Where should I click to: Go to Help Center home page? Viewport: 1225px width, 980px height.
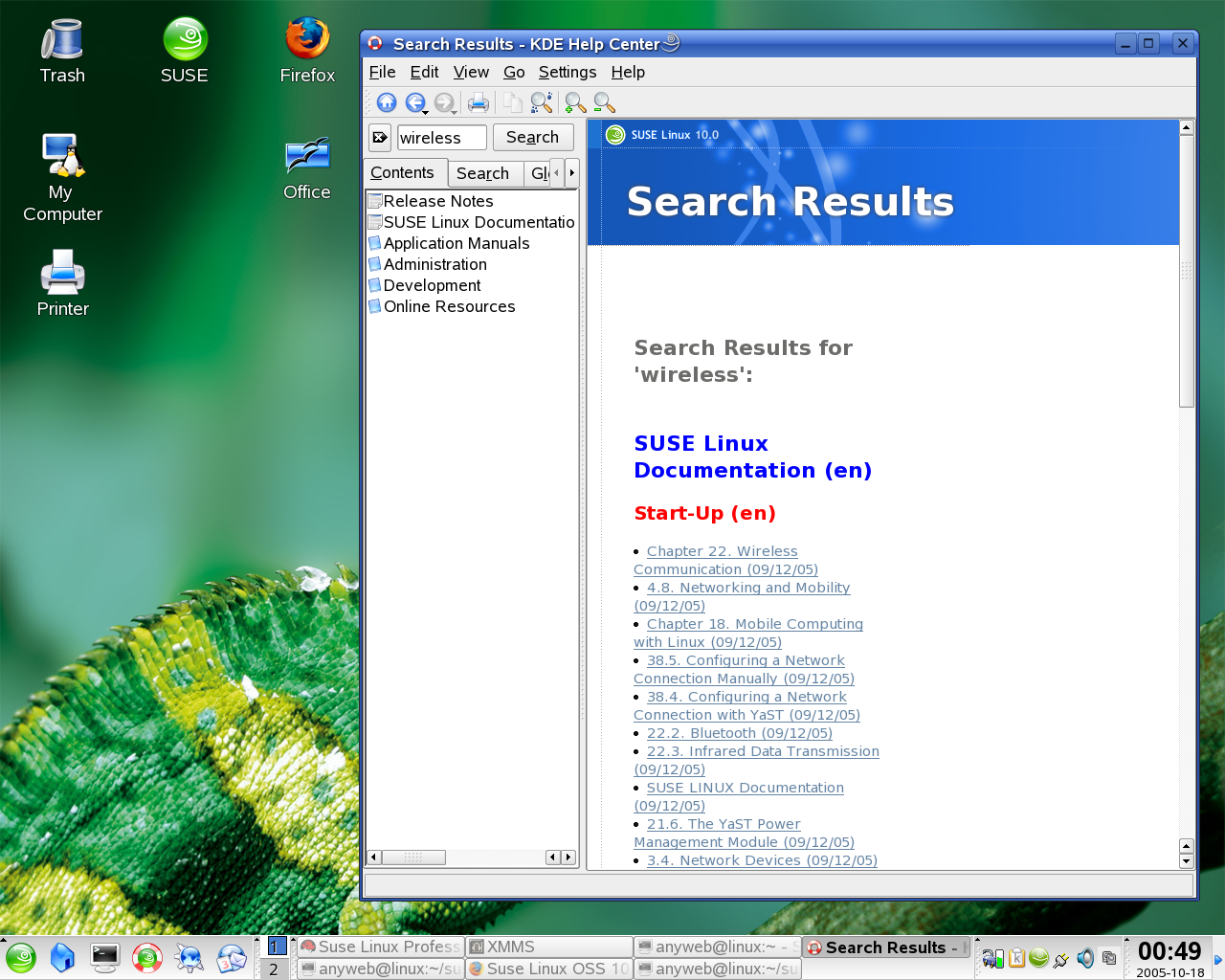[387, 102]
